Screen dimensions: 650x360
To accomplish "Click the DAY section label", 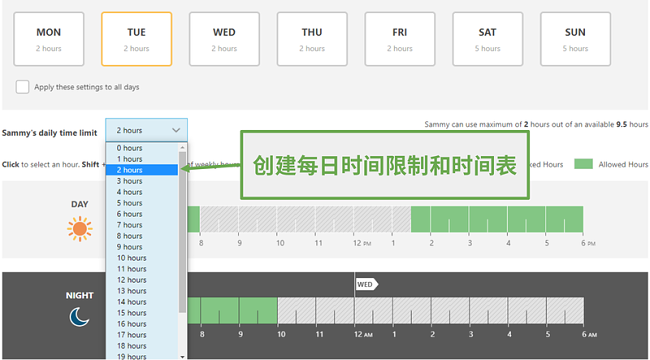I will (x=80, y=204).
